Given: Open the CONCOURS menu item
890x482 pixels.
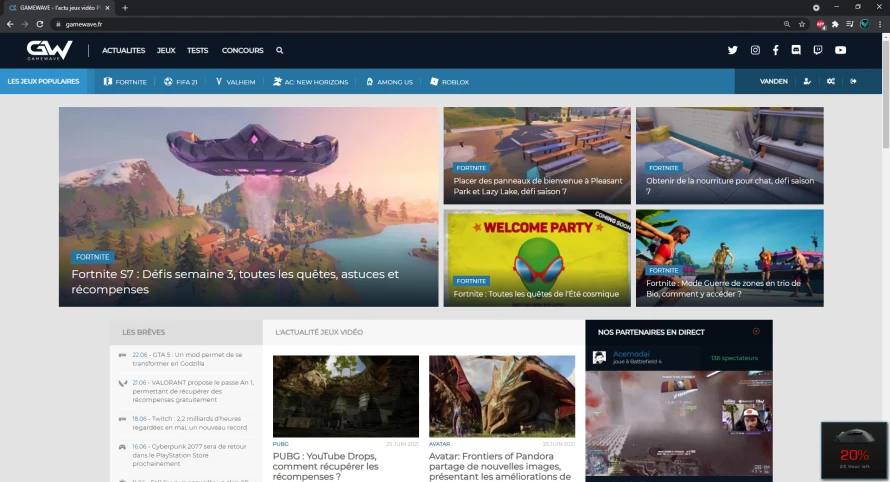Looking at the screenshot, I should point(242,51).
